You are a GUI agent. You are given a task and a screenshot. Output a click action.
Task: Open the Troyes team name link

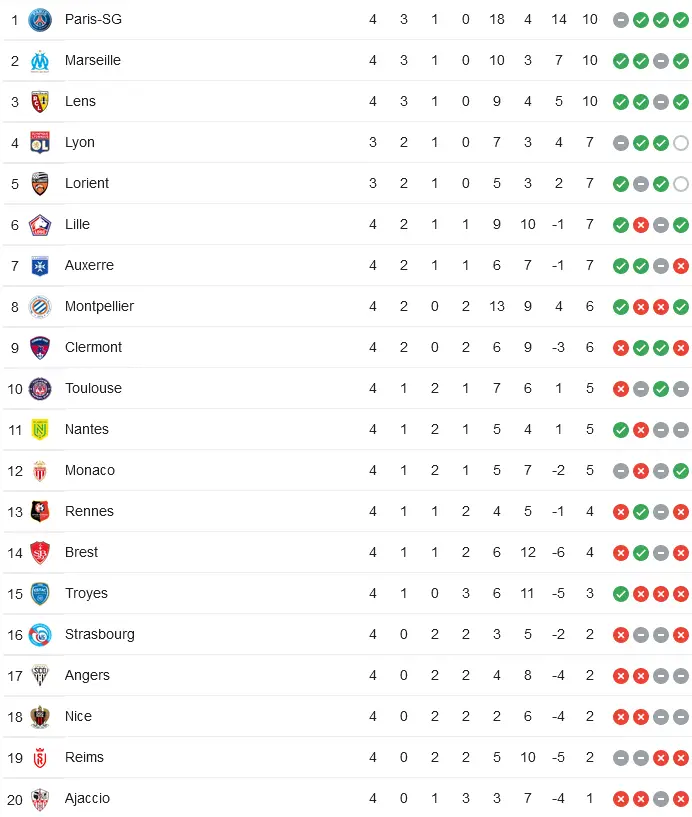tap(86, 593)
